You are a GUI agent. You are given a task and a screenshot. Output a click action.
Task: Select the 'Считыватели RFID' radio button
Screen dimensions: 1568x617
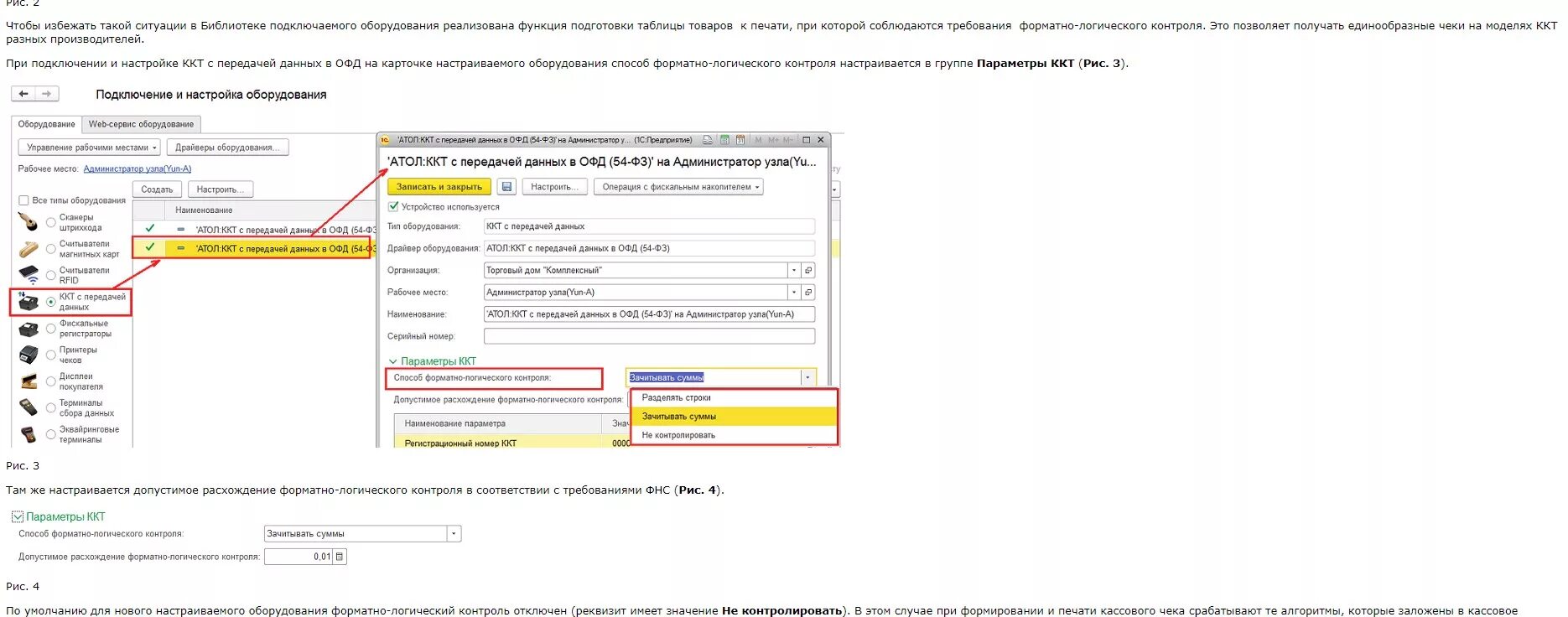click(51, 275)
